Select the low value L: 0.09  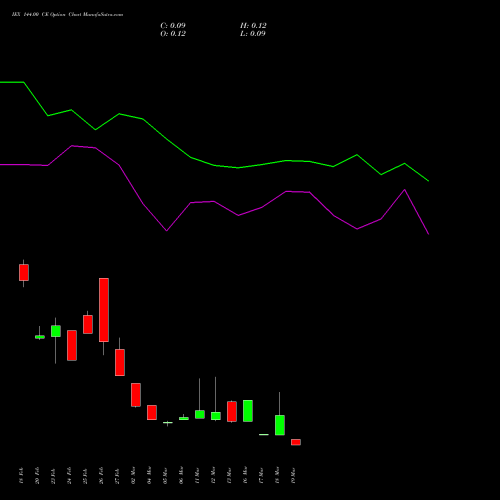tap(253, 34)
